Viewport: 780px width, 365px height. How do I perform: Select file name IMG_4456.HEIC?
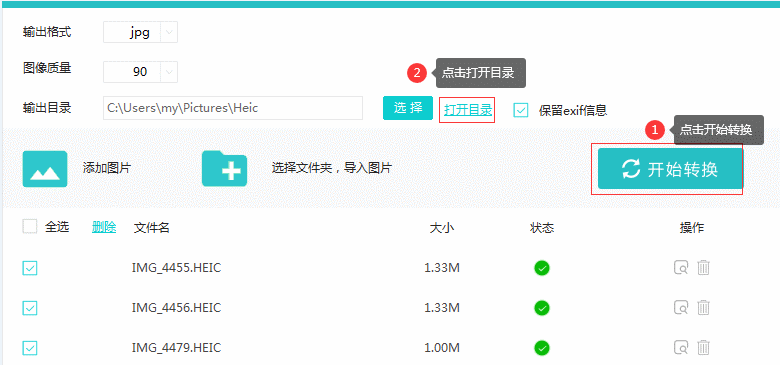point(176,308)
